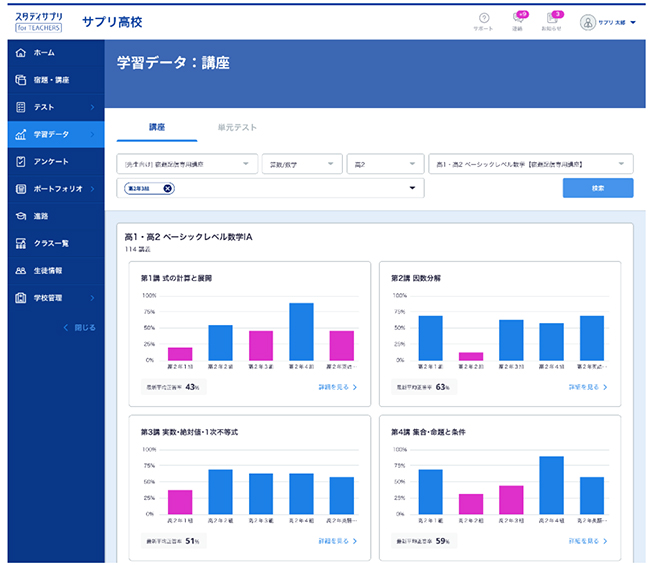
Task: Open クラス一覧 class list icon
Action: (x=21, y=243)
